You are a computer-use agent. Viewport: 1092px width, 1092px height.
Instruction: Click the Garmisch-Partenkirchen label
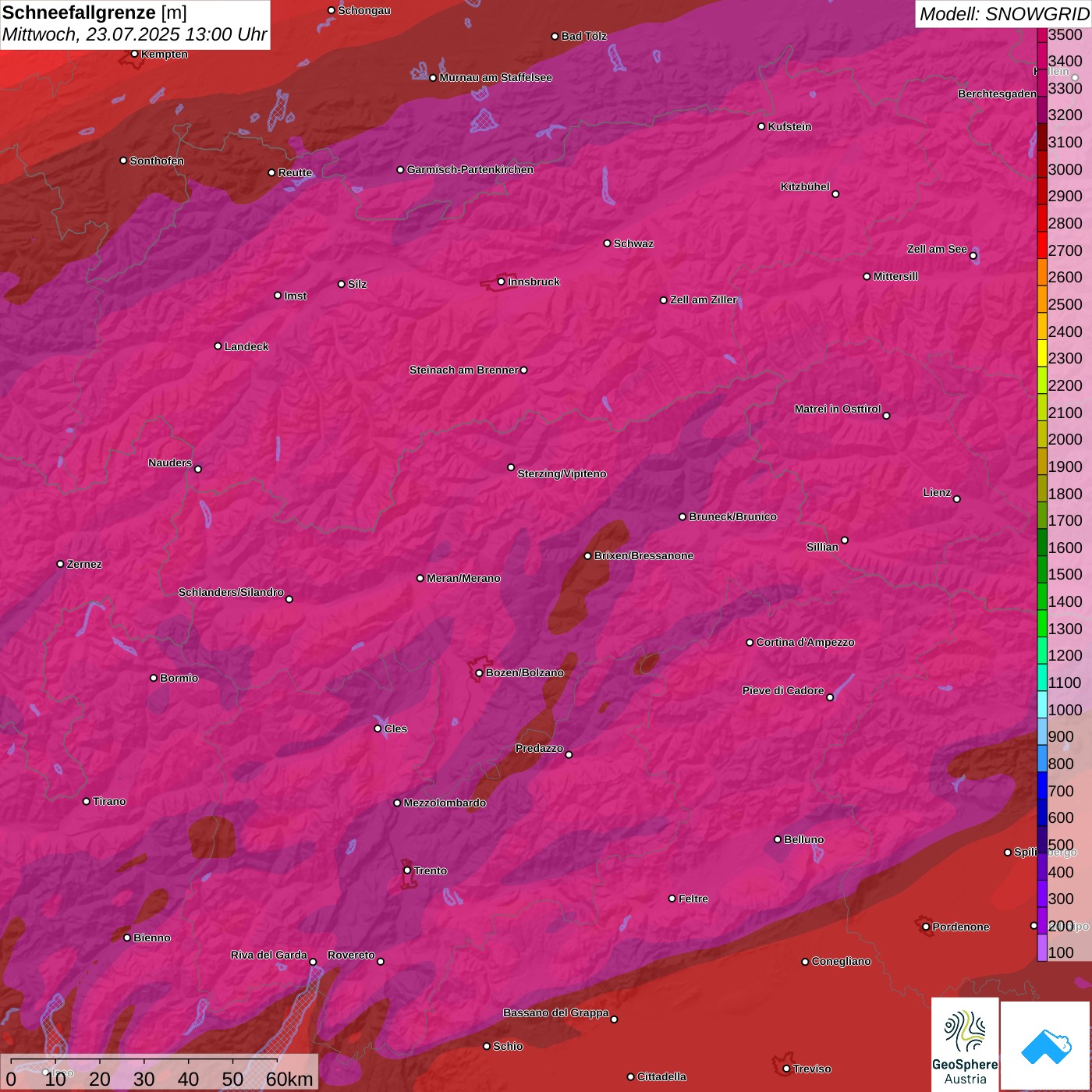(x=470, y=169)
